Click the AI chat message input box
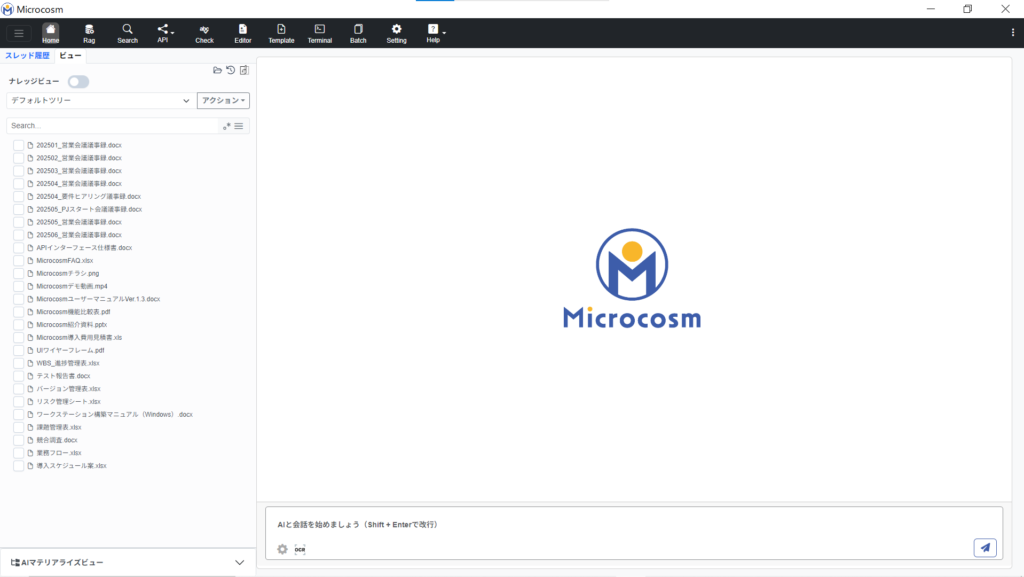Viewport: 1024px width, 577px height. point(633,525)
